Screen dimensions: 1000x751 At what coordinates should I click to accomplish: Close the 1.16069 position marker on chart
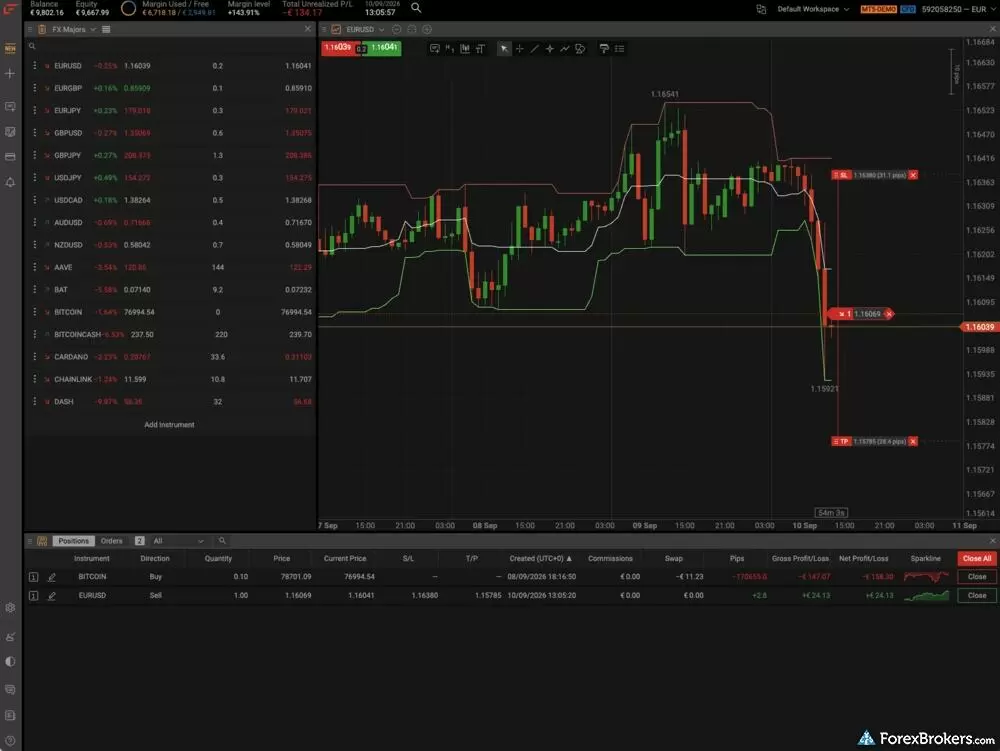click(x=888, y=314)
